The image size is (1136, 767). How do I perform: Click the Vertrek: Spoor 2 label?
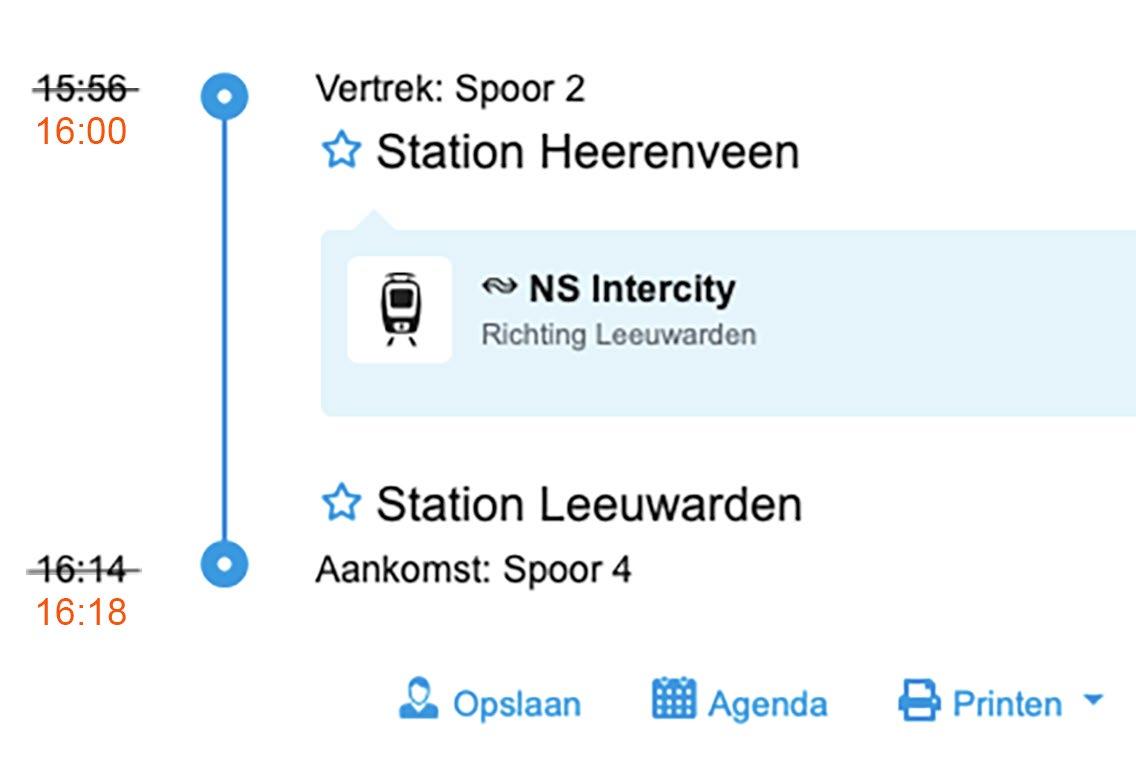coord(450,89)
